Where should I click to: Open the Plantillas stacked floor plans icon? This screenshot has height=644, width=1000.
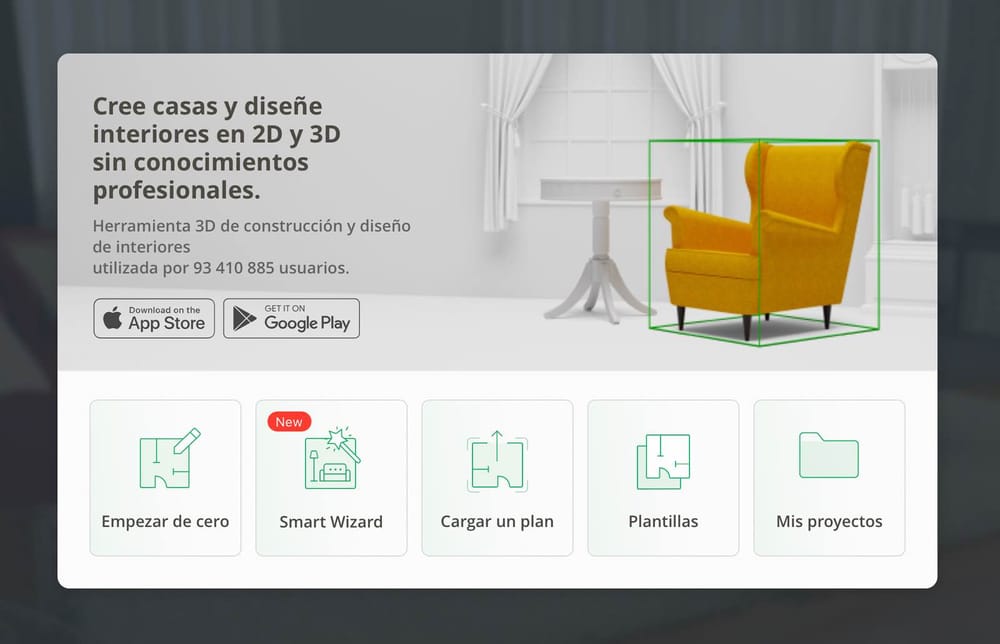(x=663, y=461)
